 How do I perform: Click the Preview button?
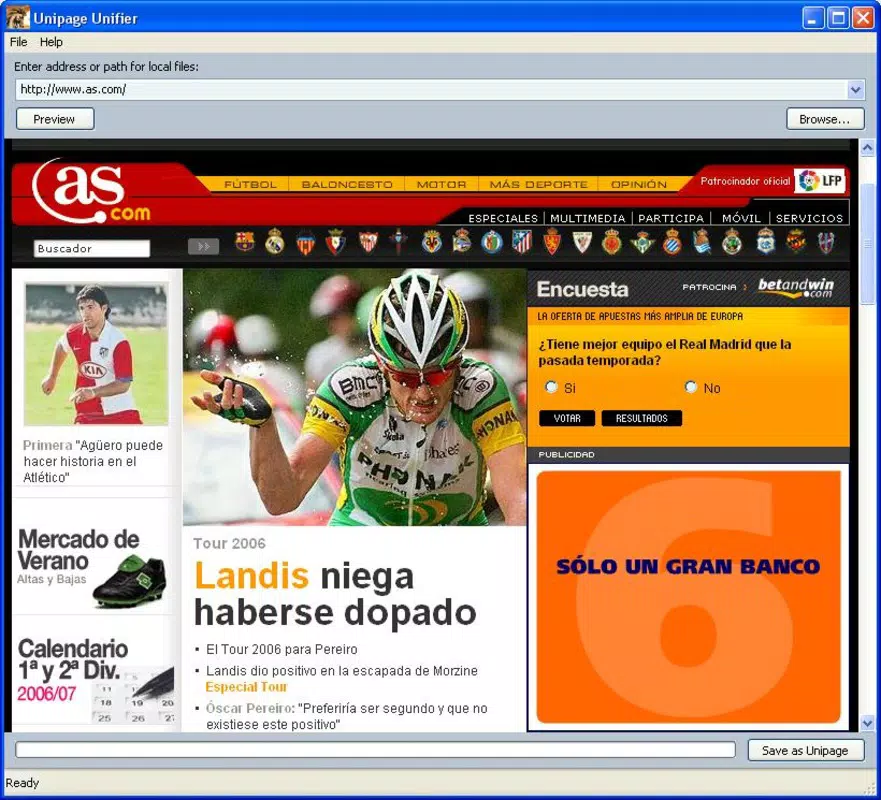55,119
